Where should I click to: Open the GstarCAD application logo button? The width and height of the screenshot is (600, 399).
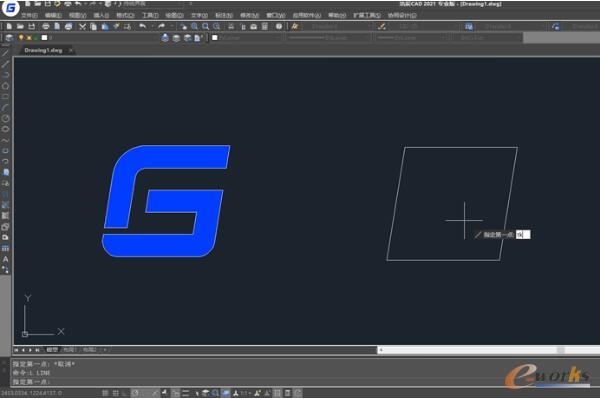[x=10, y=8]
